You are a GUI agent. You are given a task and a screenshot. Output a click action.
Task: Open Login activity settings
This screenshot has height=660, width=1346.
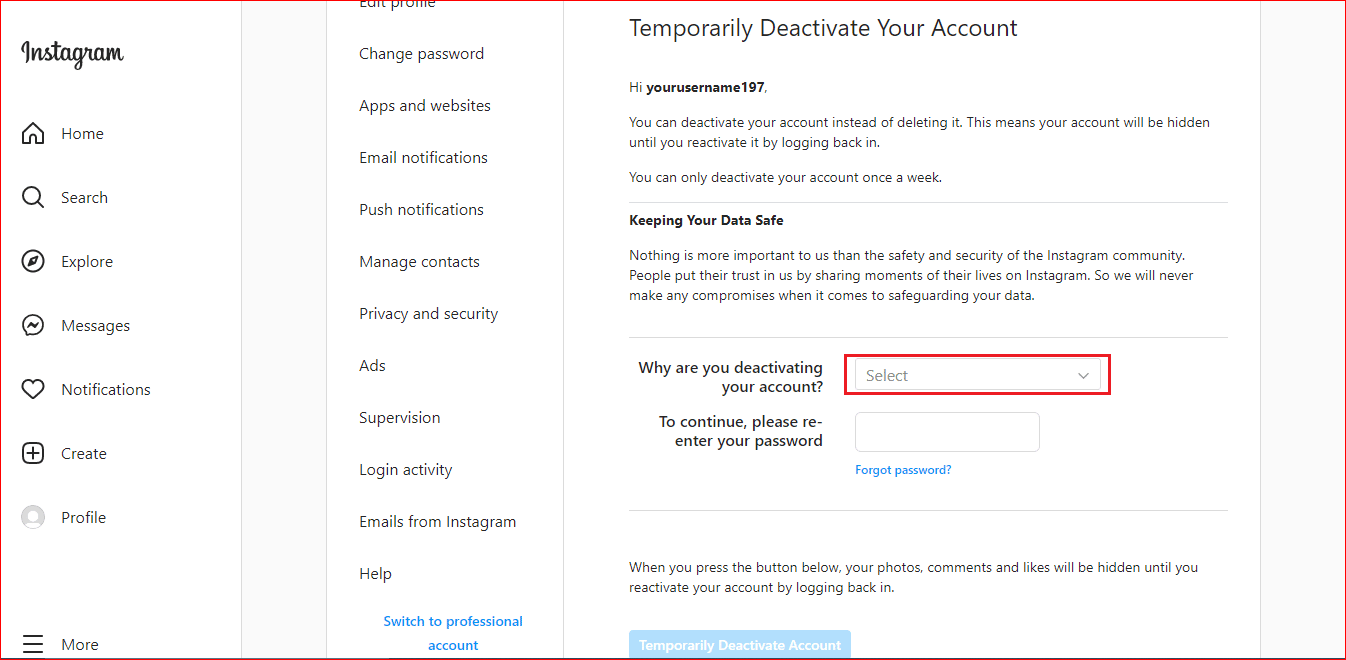405,470
